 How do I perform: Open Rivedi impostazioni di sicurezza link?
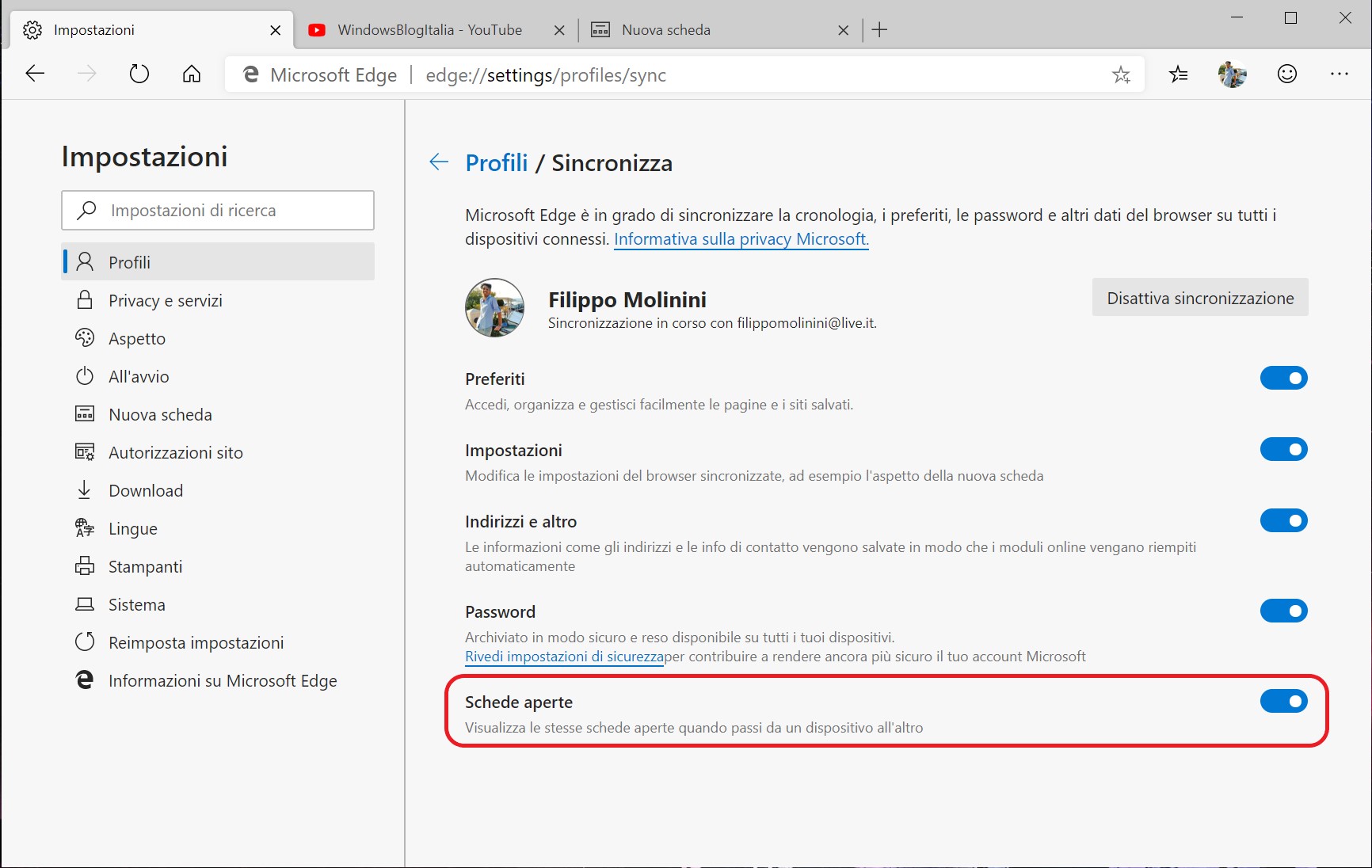point(564,657)
